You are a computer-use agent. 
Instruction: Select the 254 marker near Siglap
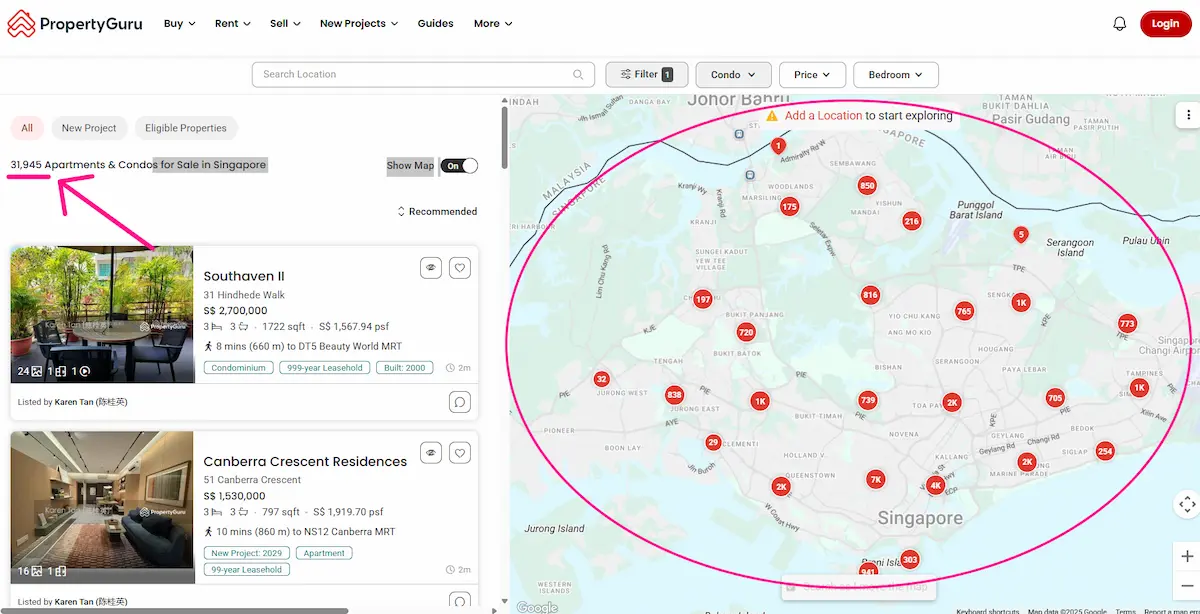tap(1104, 451)
